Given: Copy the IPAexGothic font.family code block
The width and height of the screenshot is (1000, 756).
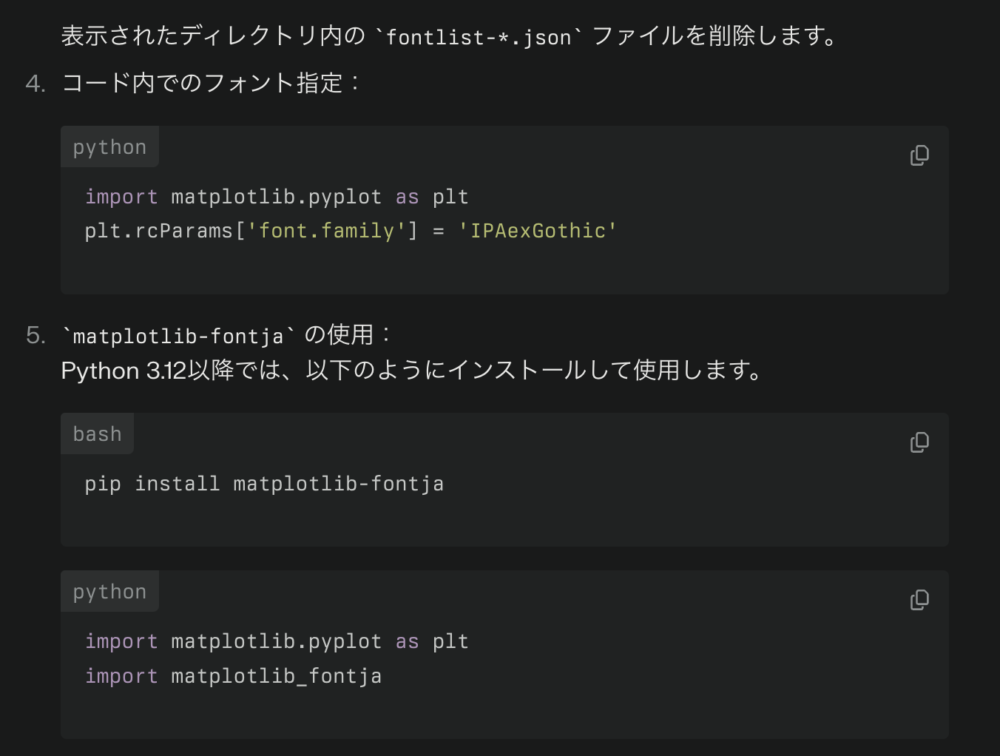Looking at the screenshot, I should pos(919,155).
